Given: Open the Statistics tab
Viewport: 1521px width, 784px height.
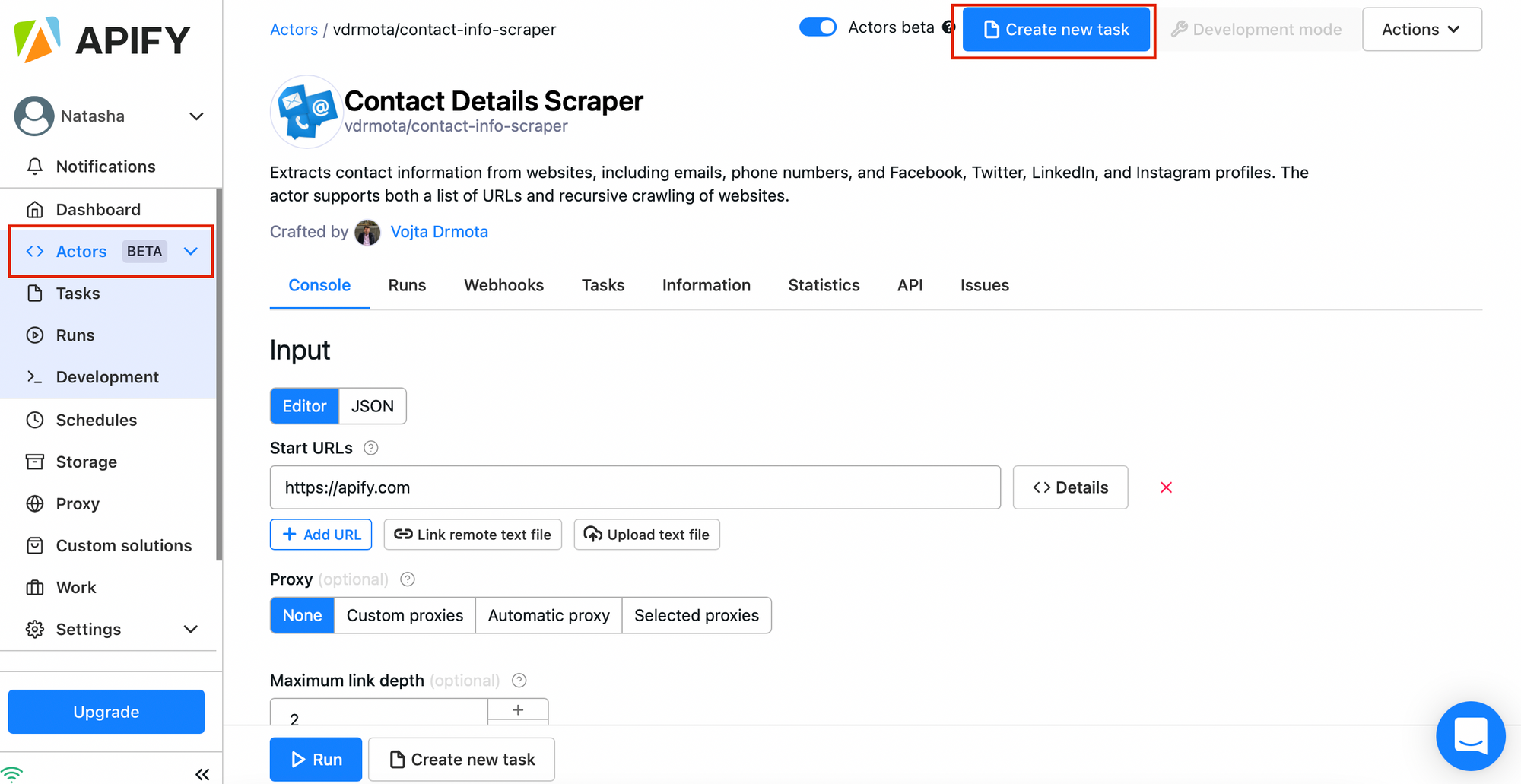Looking at the screenshot, I should [x=824, y=285].
